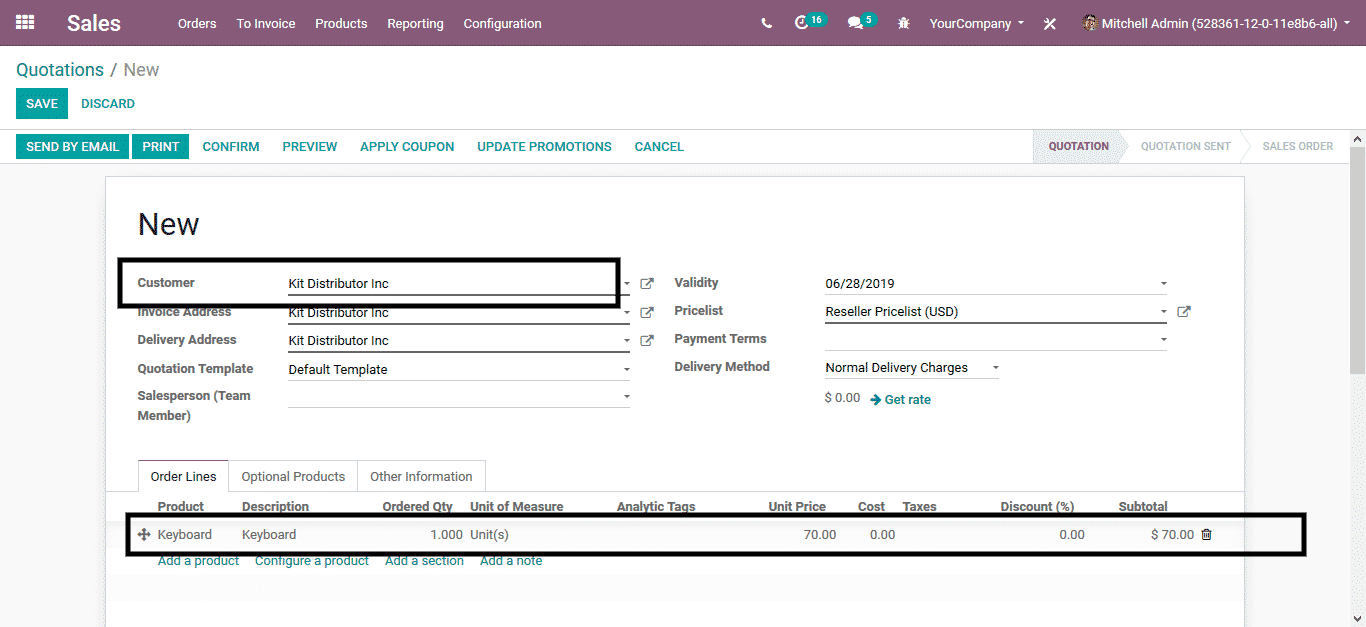The width and height of the screenshot is (1366, 627).
Task: Open external link for Customer record
Action: click(647, 284)
